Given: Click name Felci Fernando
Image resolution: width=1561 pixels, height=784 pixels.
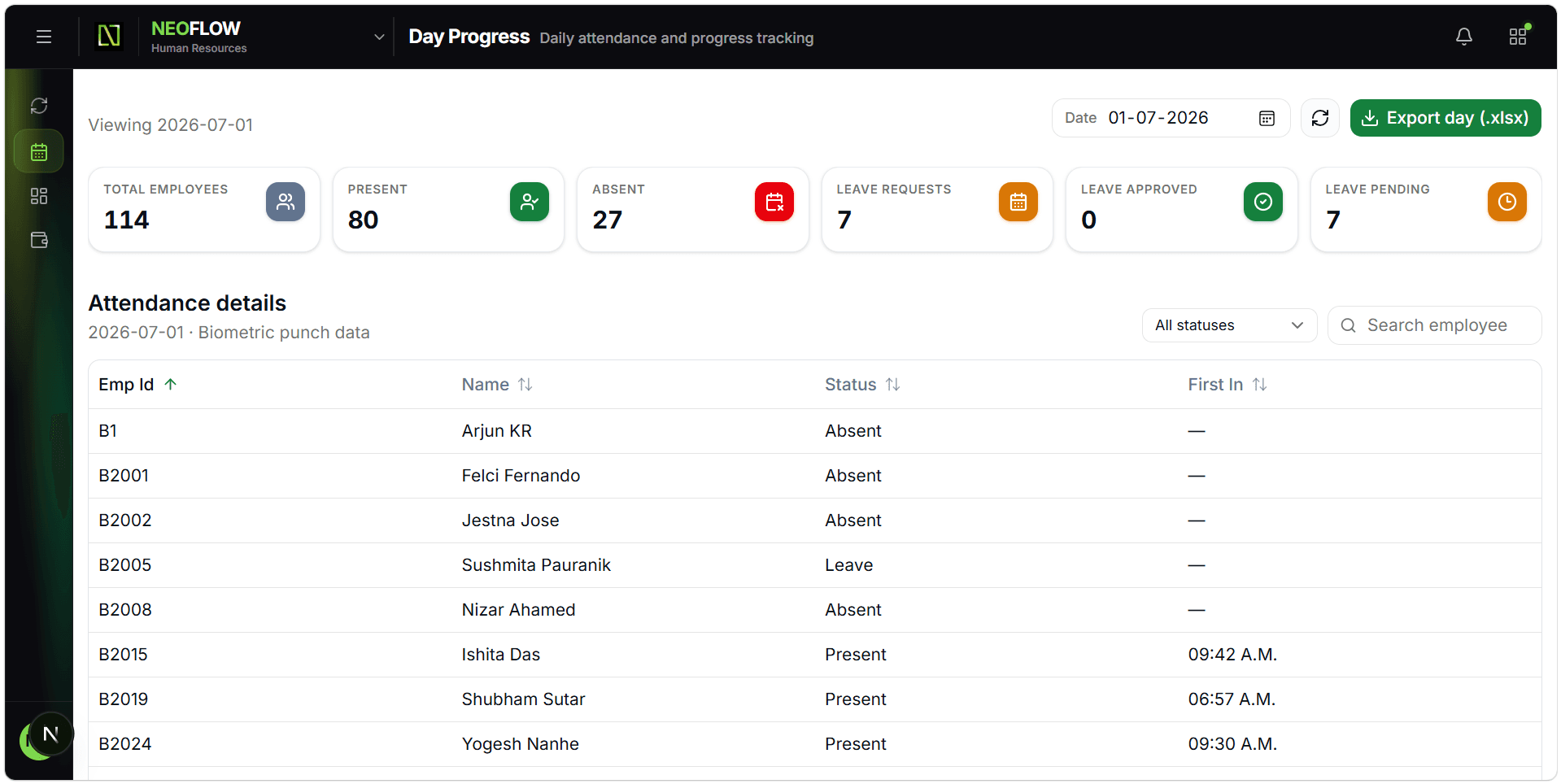Looking at the screenshot, I should point(521,476).
